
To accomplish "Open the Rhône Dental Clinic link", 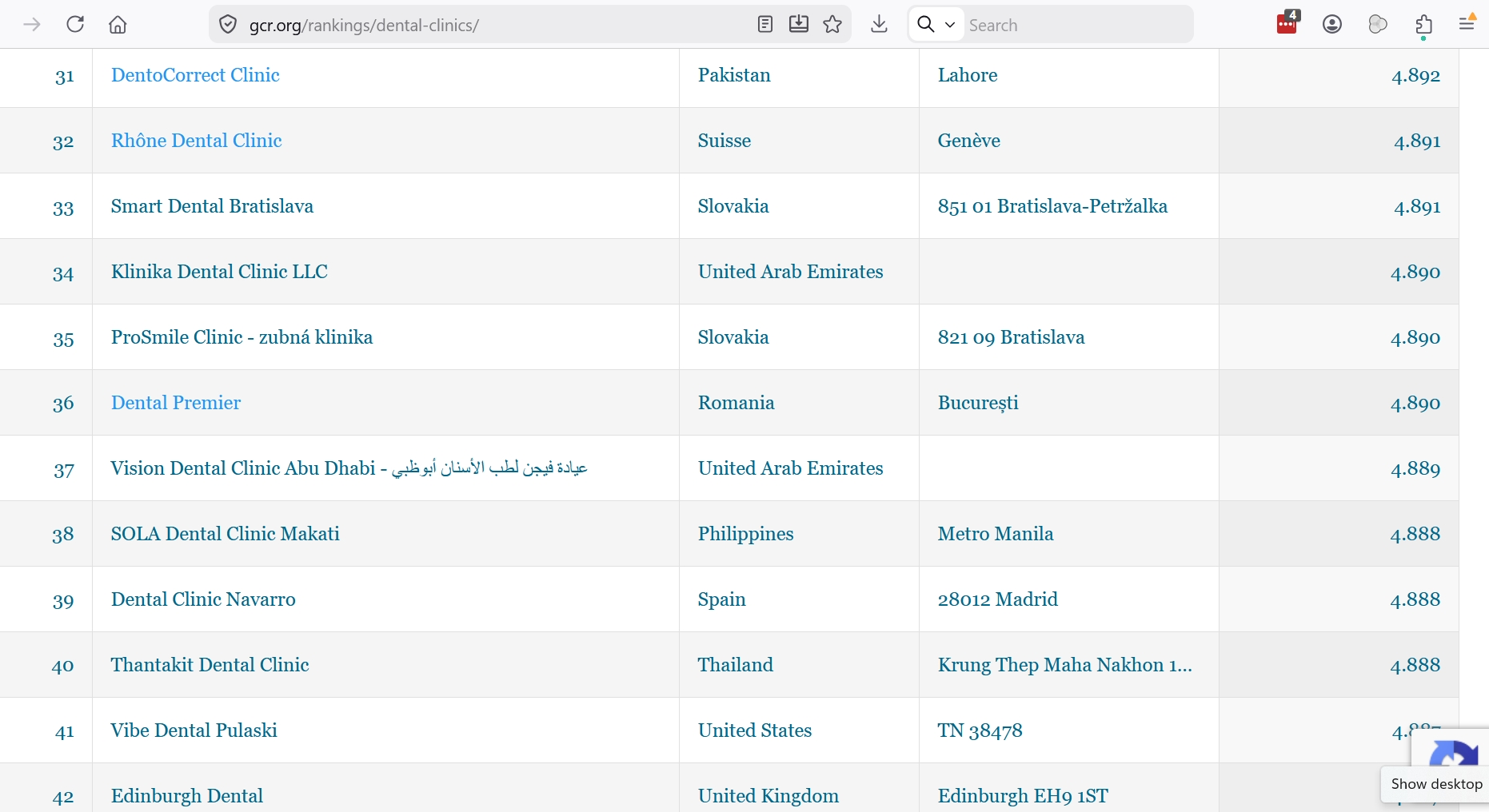I will [x=197, y=141].
